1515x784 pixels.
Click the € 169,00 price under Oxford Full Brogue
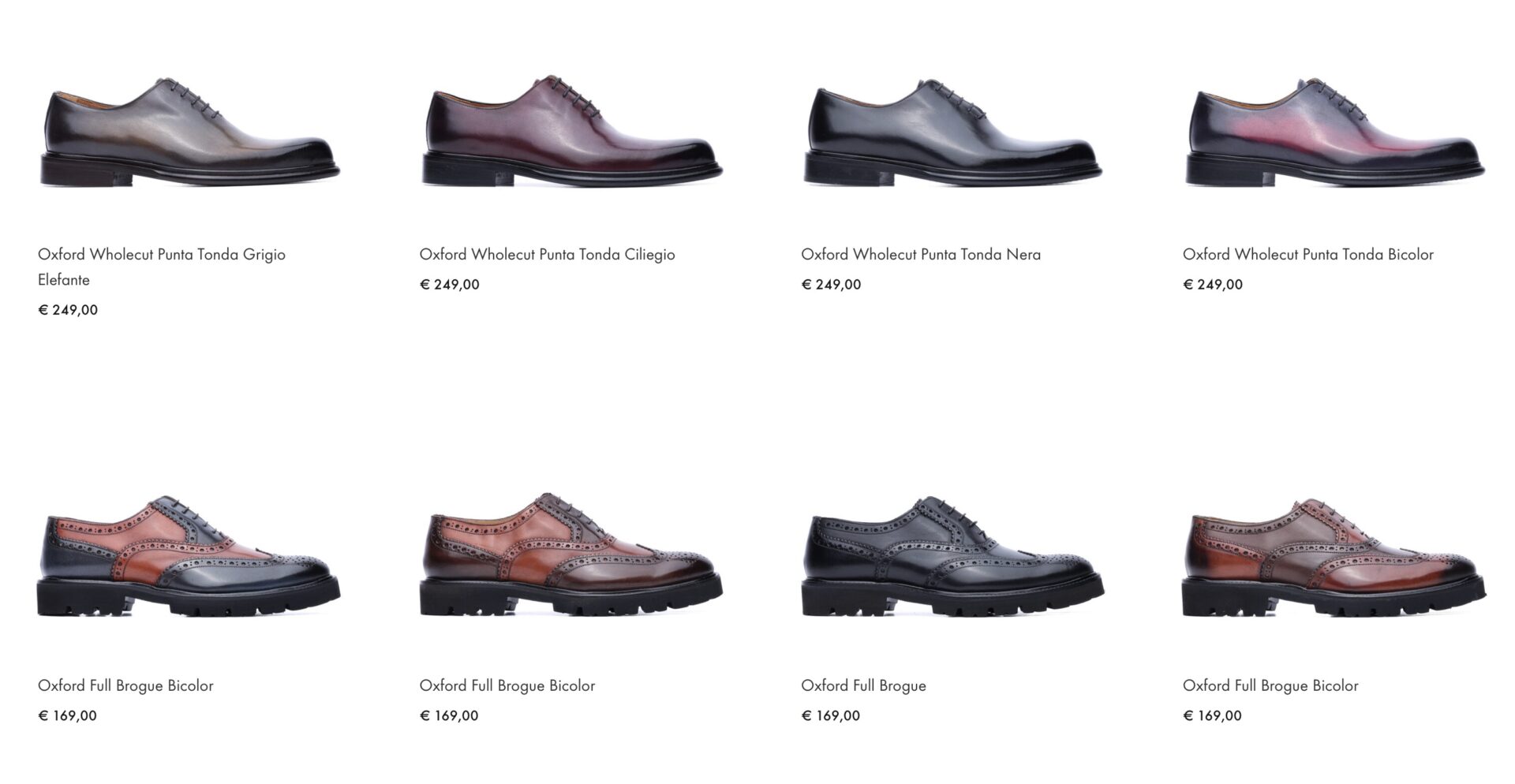[x=831, y=716]
